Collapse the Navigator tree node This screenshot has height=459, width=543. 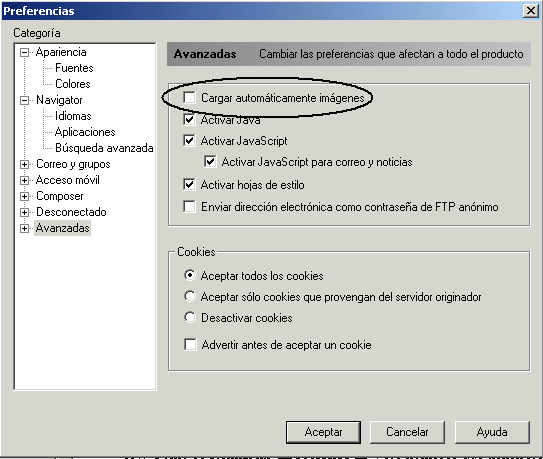click(x=24, y=100)
